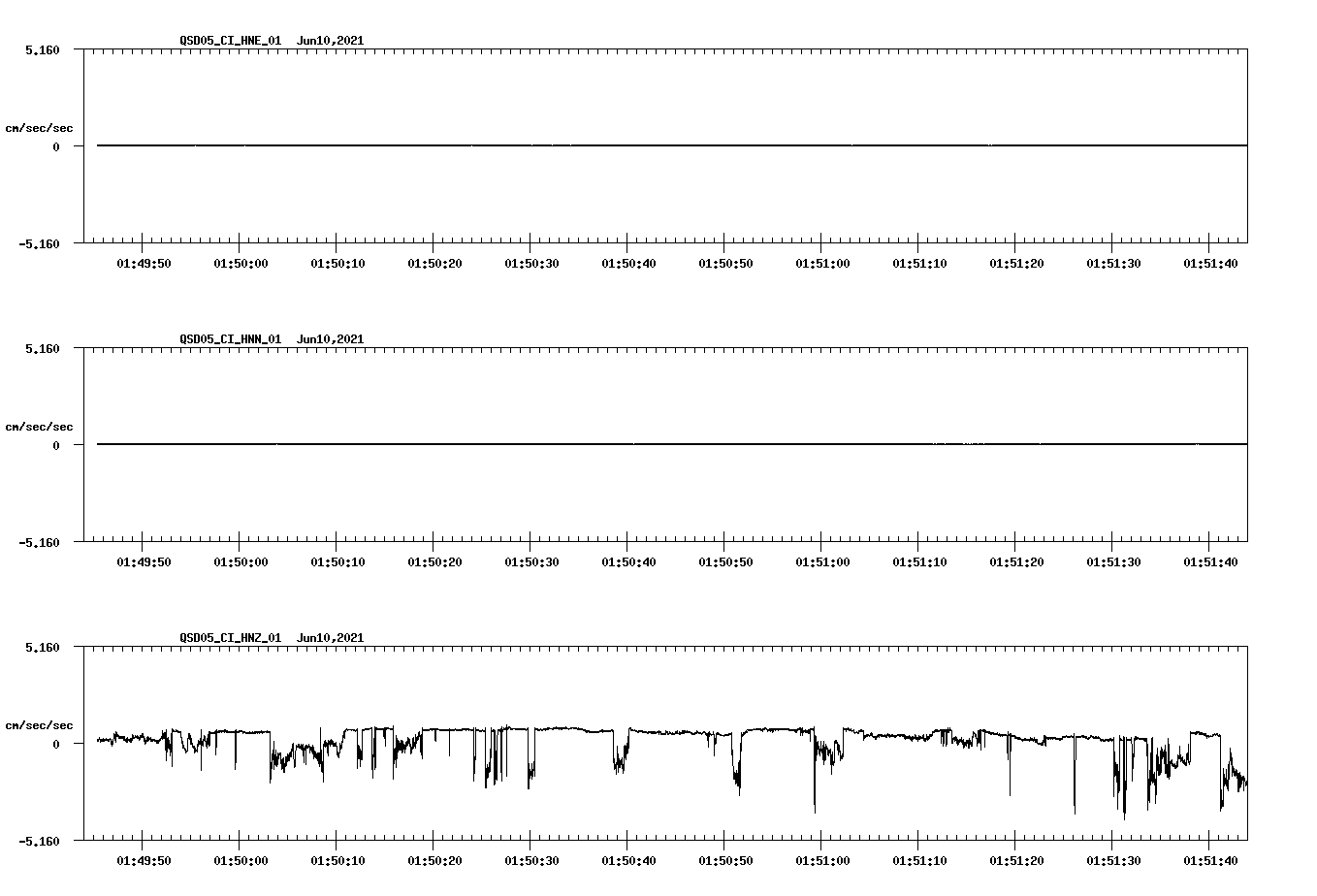Click 01:50:20 time label under HNE plot
The height and width of the screenshot is (896, 1317).
[434, 263]
